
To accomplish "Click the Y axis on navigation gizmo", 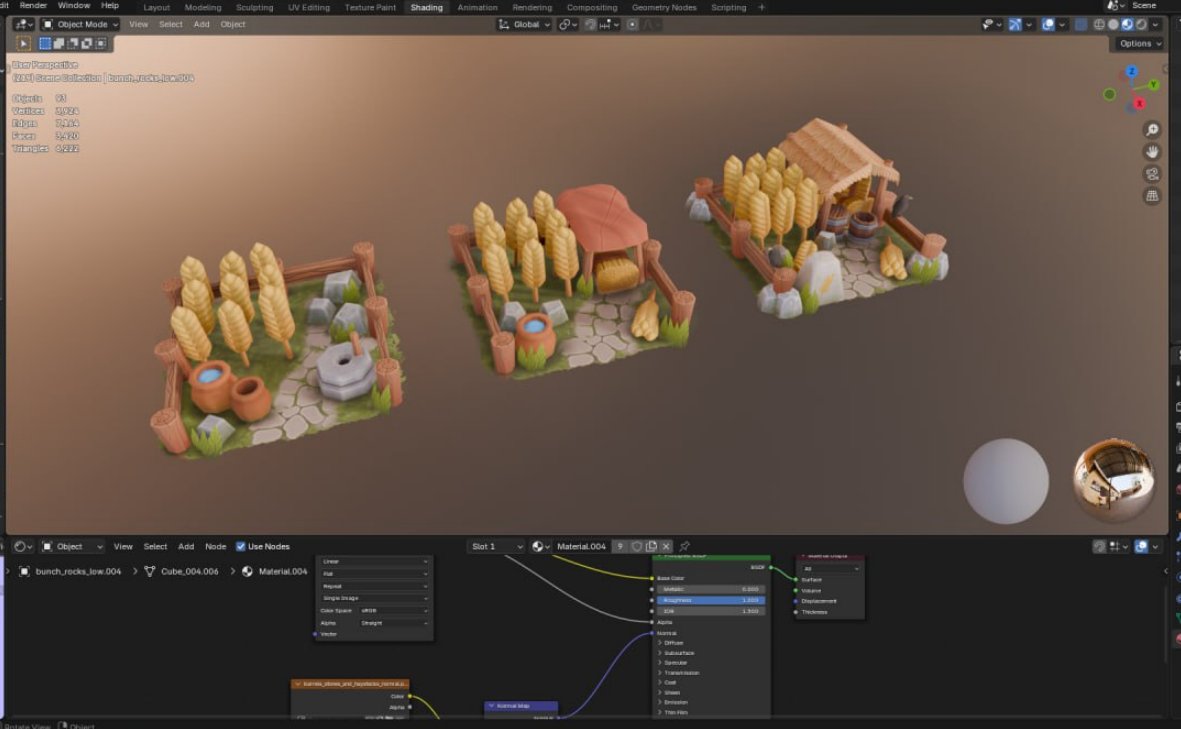I will click(x=1153, y=84).
